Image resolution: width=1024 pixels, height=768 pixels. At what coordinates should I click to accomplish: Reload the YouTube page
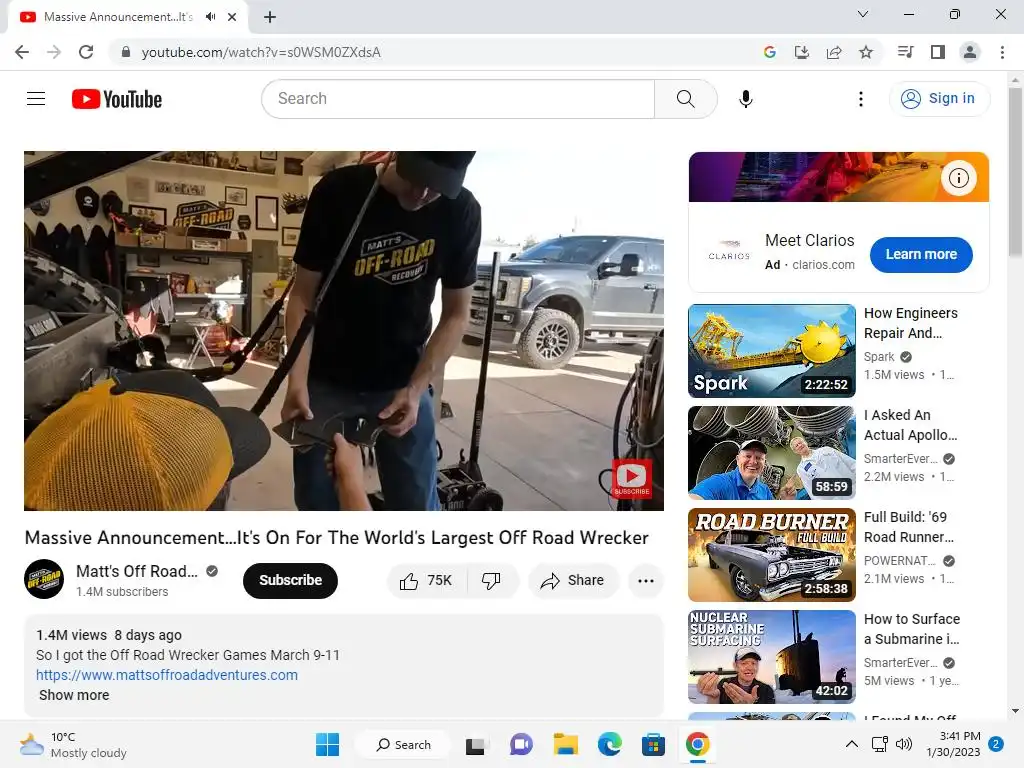(86, 52)
